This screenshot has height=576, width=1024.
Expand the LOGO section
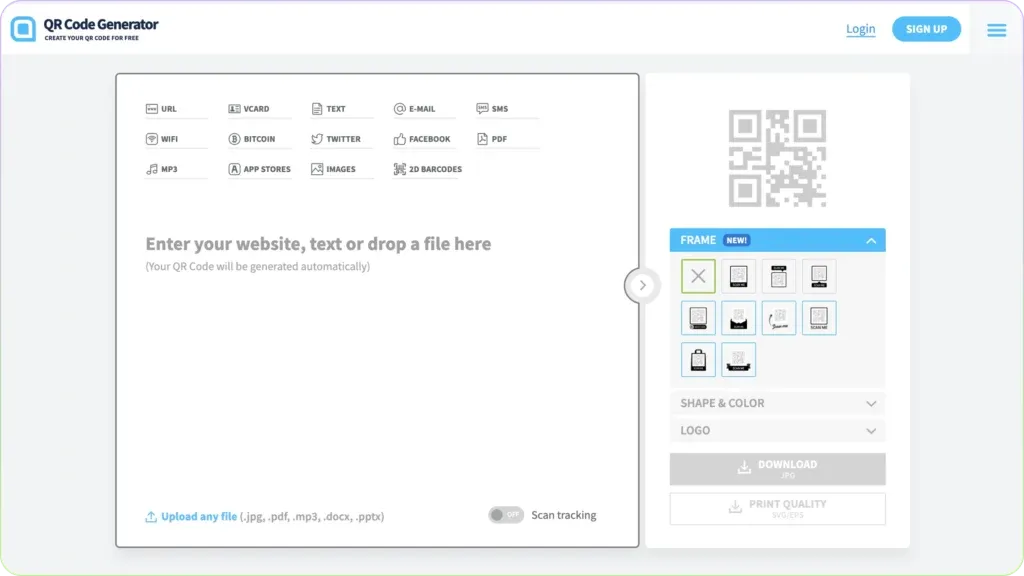(x=777, y=430)
